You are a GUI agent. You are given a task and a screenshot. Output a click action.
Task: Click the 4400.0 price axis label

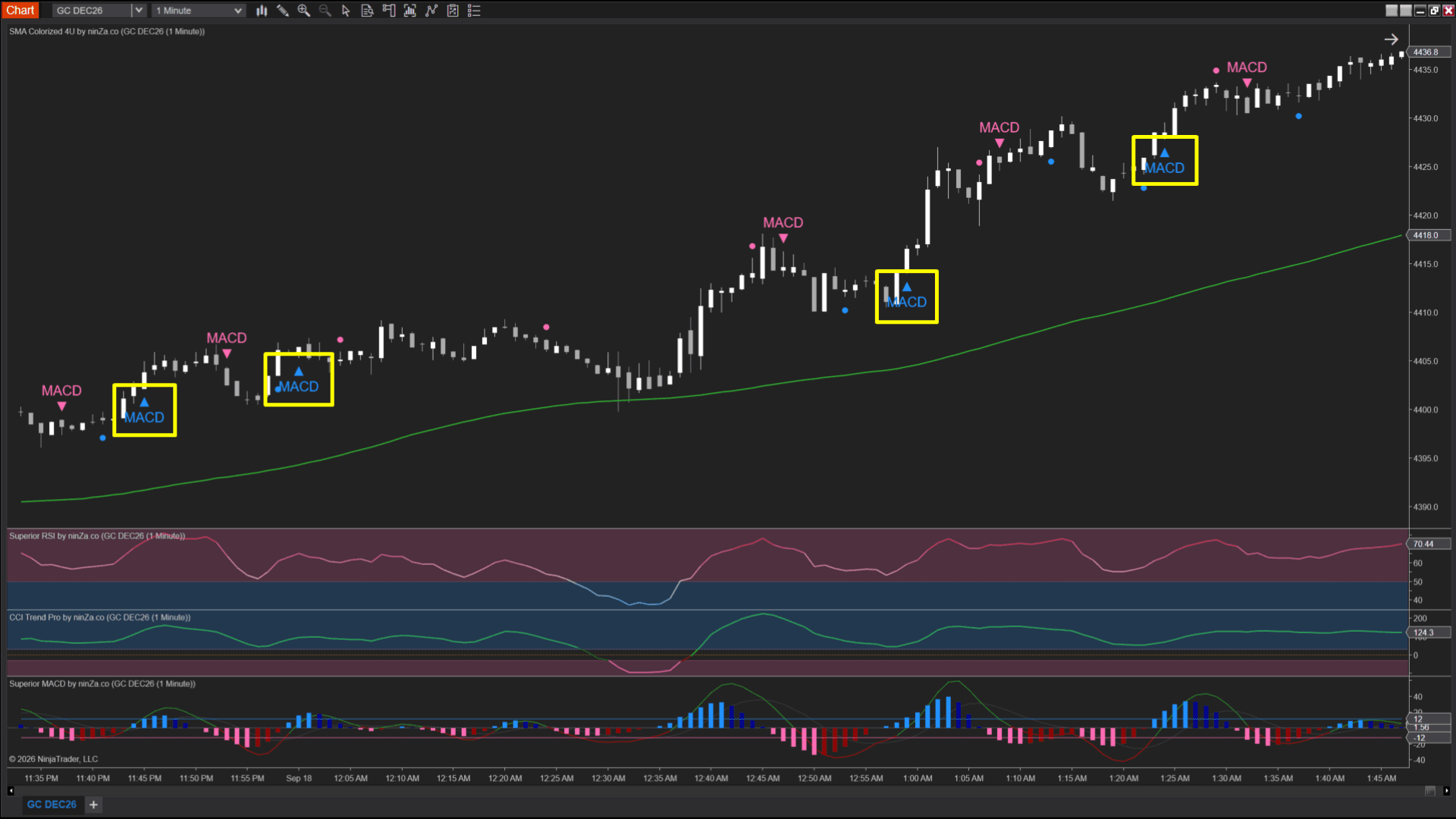pos(1426,410)
